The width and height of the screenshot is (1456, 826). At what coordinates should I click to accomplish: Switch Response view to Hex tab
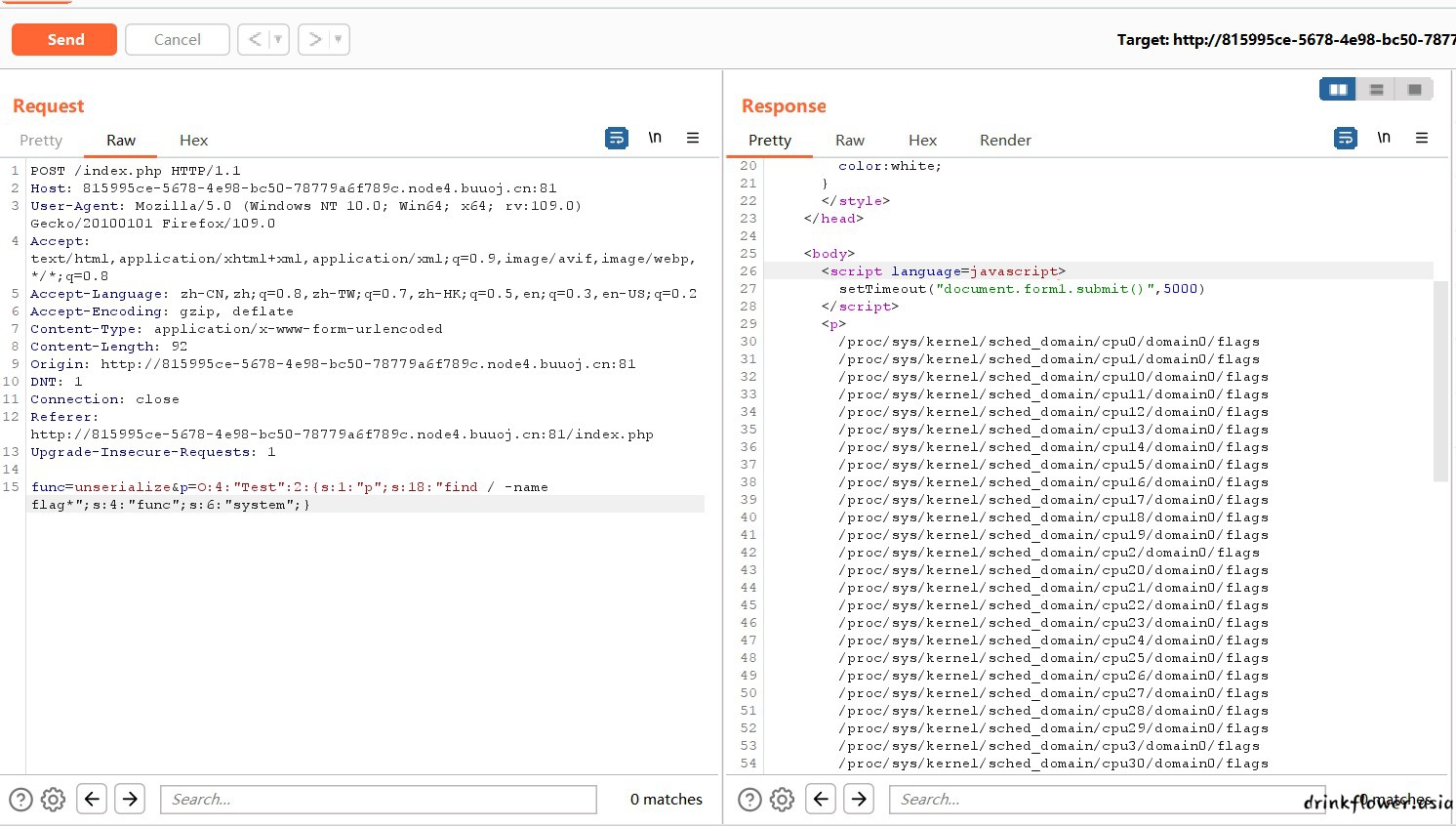tap(922, 140)
